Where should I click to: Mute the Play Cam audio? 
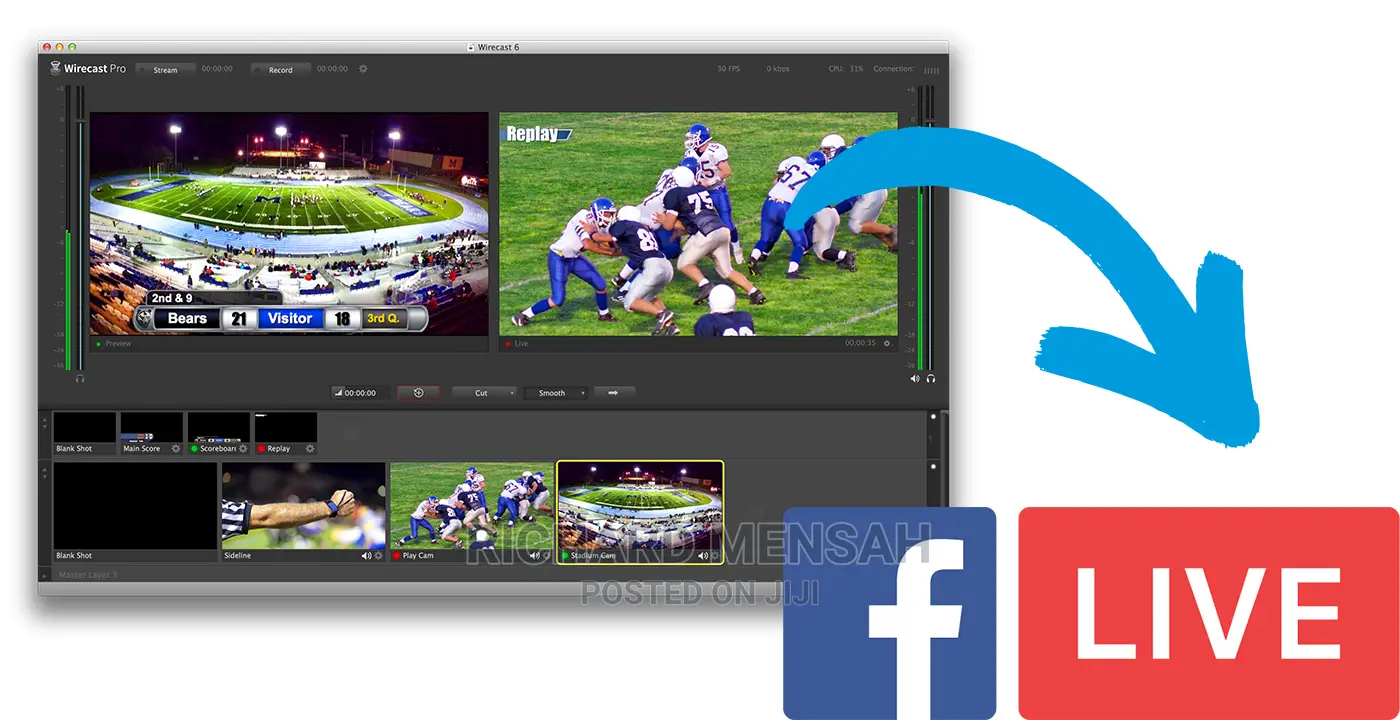pos(534,556)
